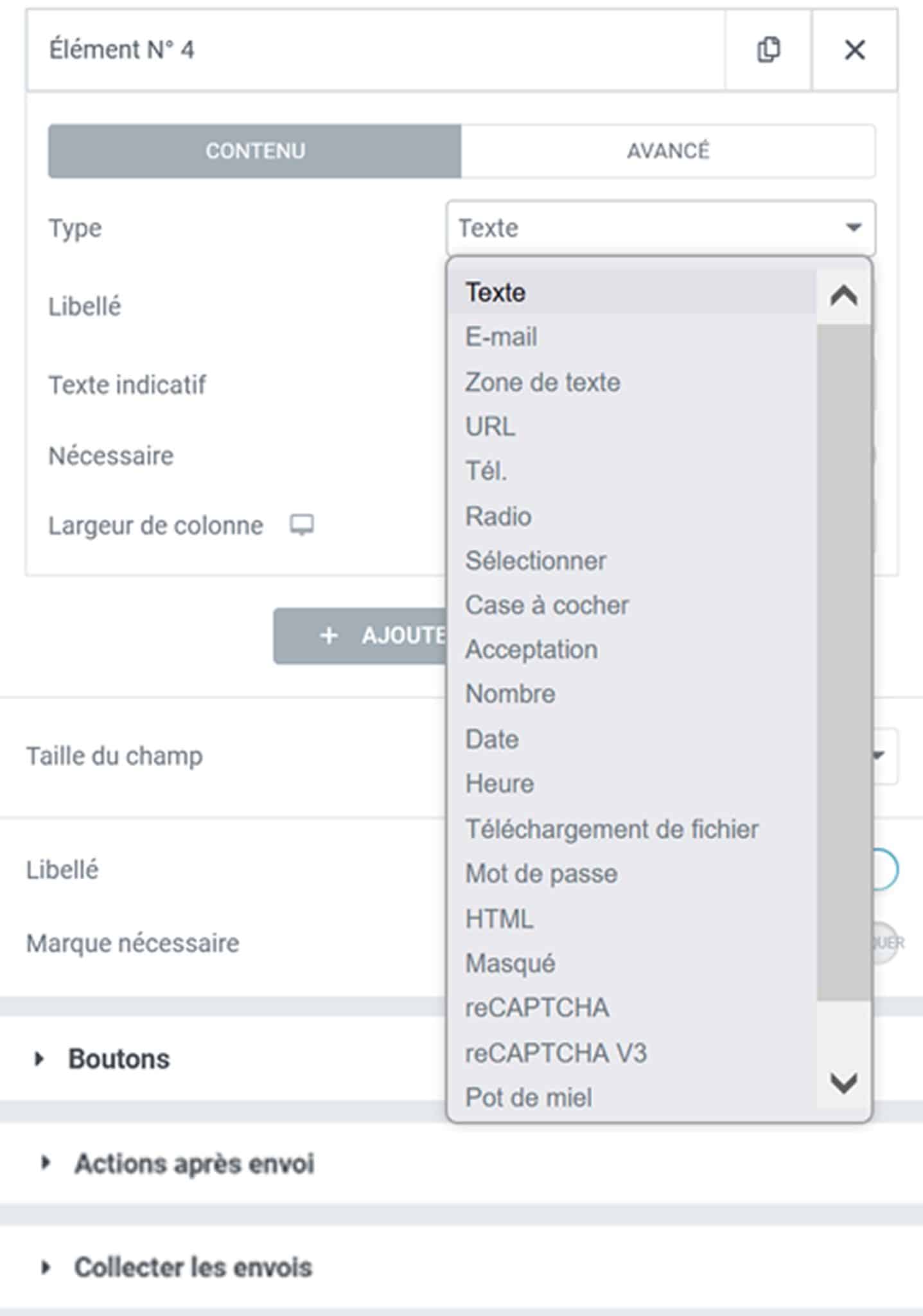Switch to the Contenu tab
The image size is (923, 1316).
tap(255, 151)
